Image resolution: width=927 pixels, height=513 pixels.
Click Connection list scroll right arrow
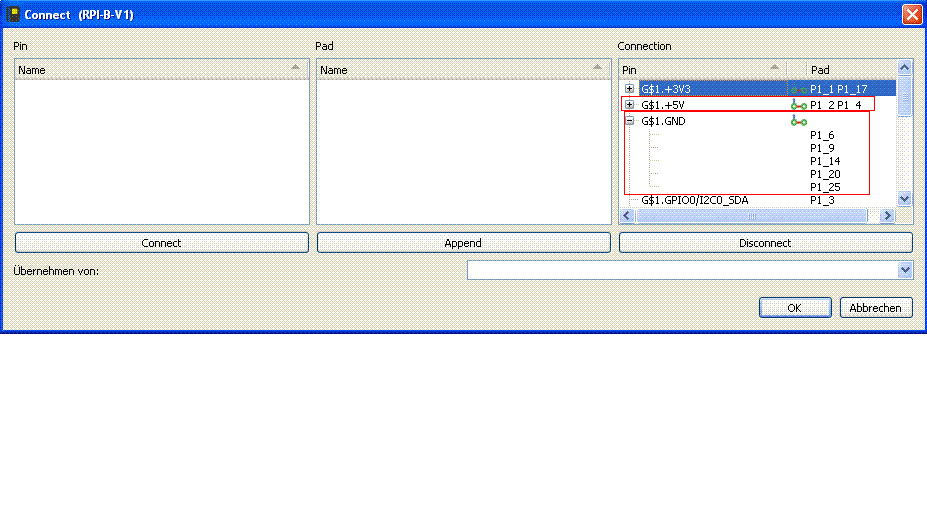coord(887,216)
